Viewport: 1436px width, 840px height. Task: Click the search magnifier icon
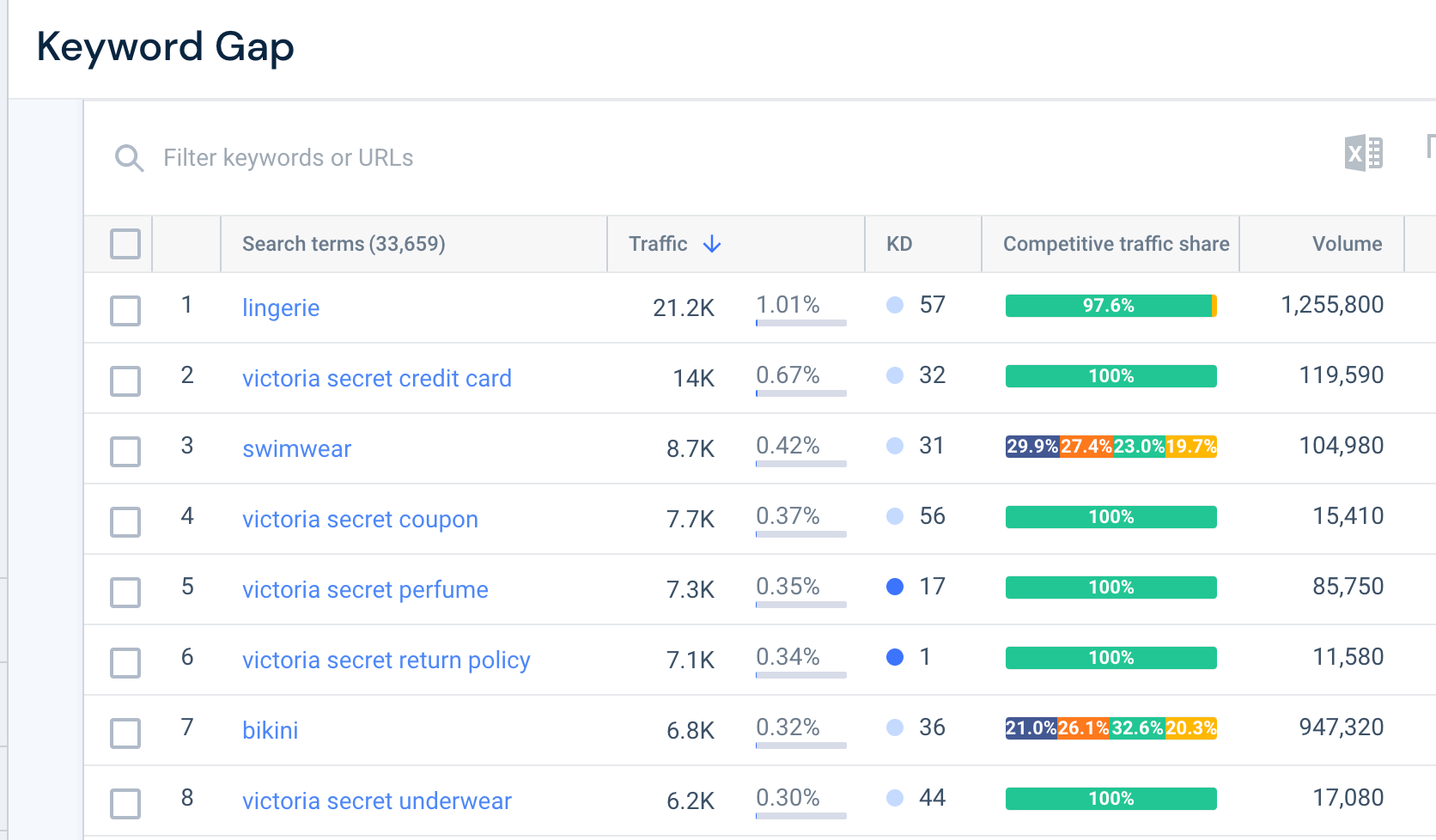click(x=130, y=158)
